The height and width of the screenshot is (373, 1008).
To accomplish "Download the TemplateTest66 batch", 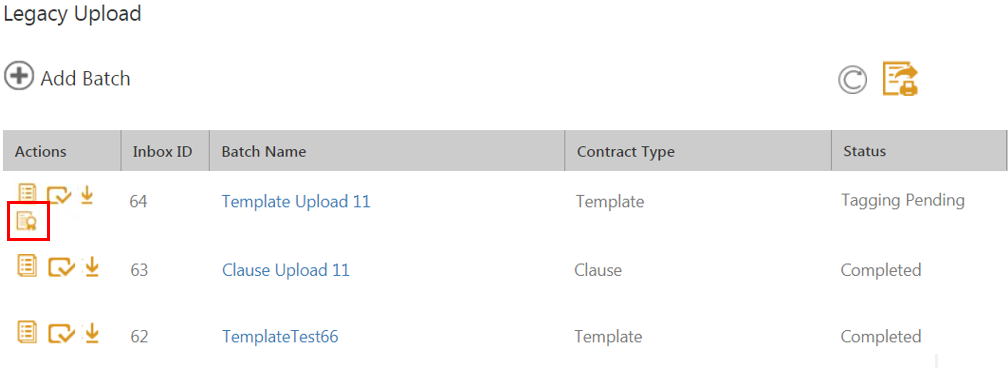I will tap(93, 333).
